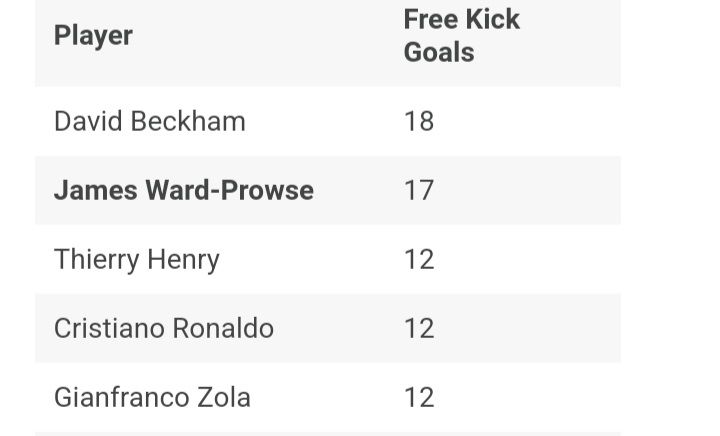Image resolution: width=720 pixels, height=436 pixels.
Task: Select the Thierry Henry name cell
Action: click(136, 259)
